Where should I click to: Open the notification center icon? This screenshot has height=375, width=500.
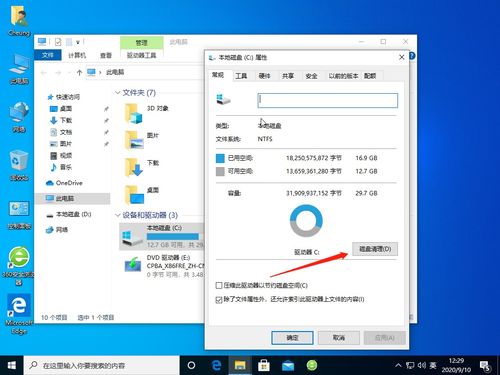coord(485,366)
